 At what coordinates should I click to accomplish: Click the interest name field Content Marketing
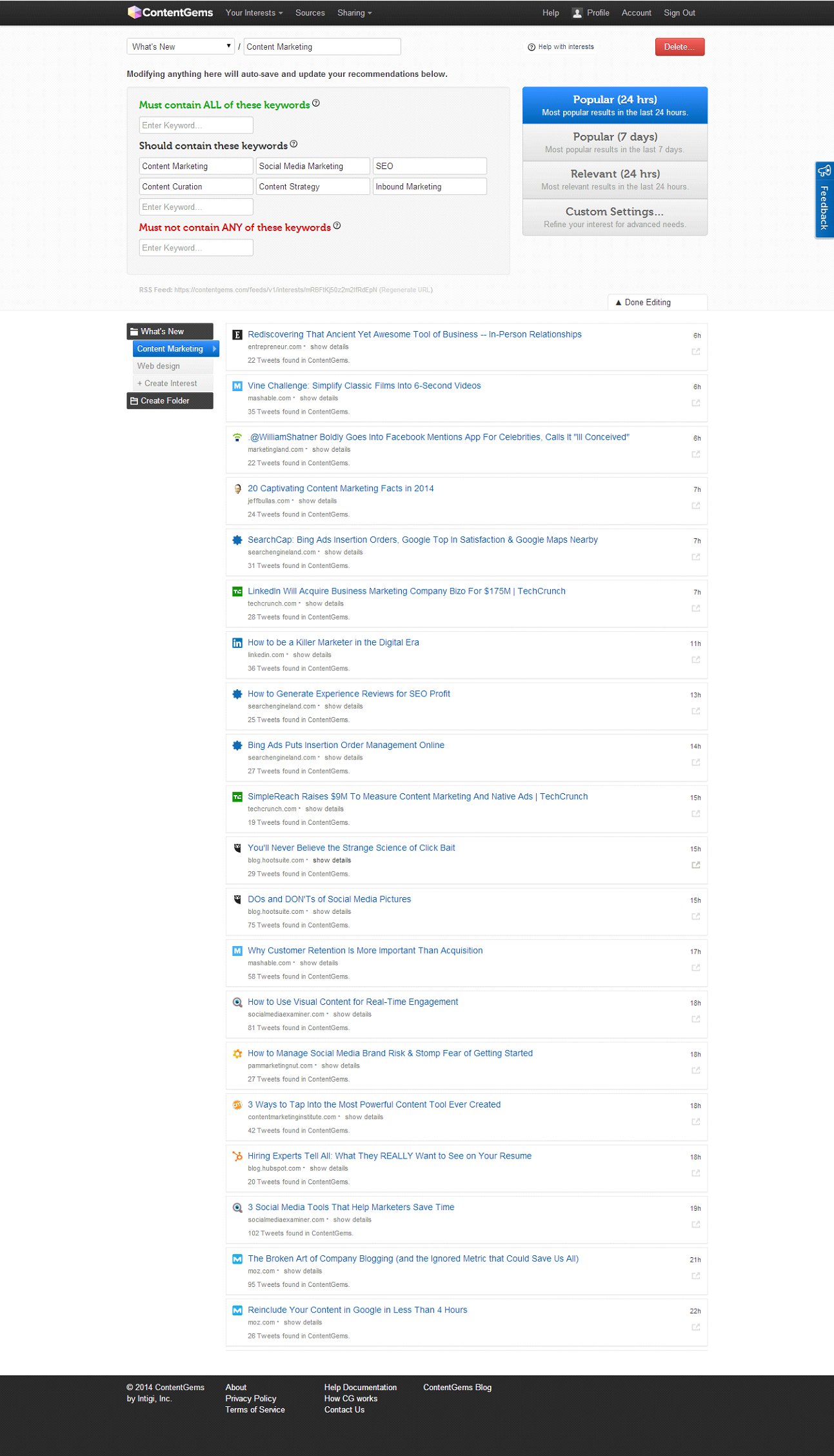click(x=323, y=46)
